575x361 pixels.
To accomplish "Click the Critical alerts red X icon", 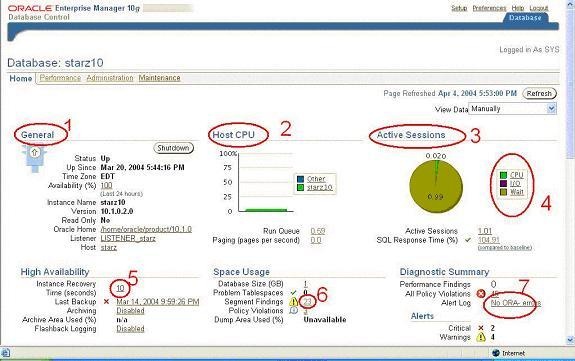I will 481,328.
